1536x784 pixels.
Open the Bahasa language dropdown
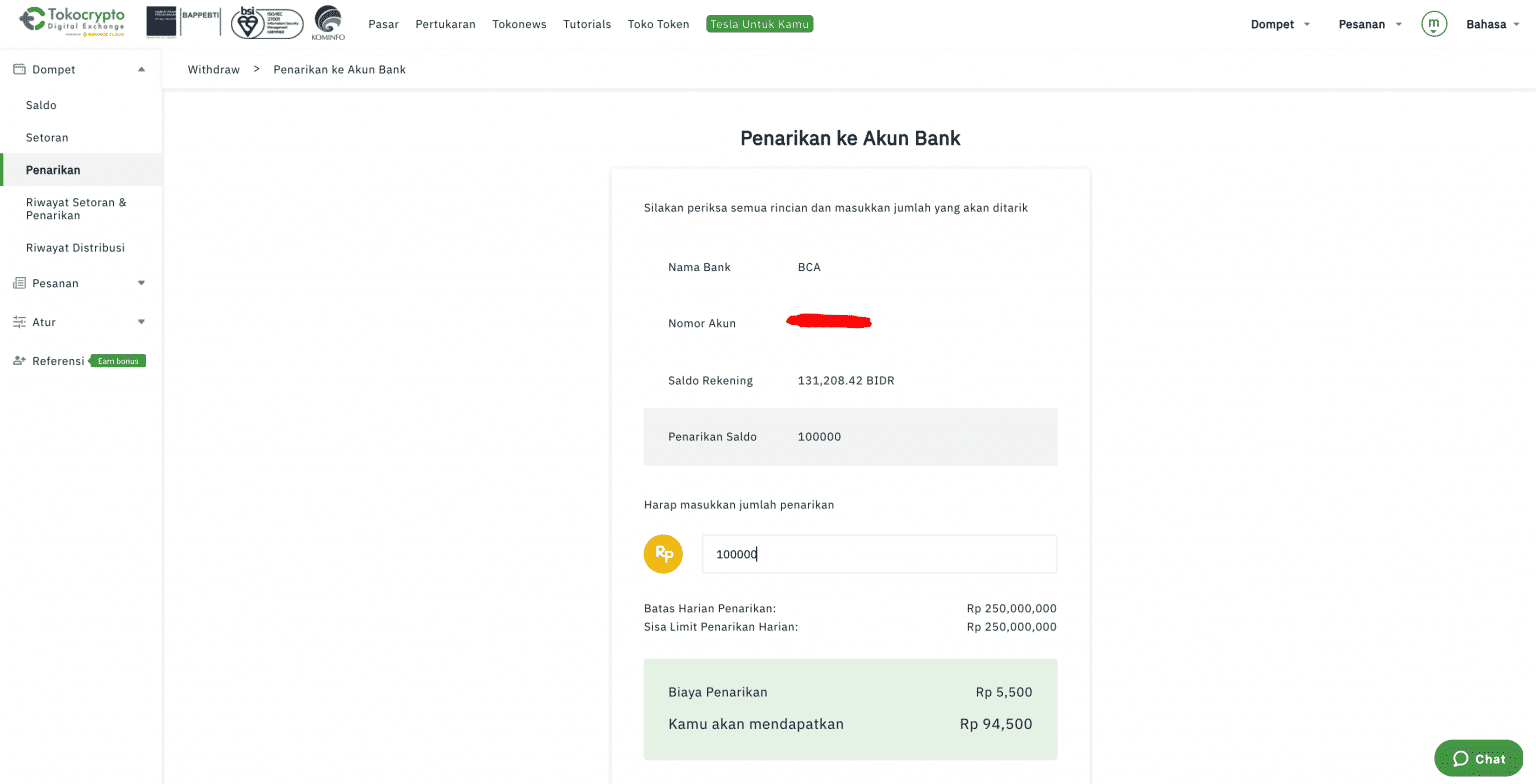coord(1494,24)
